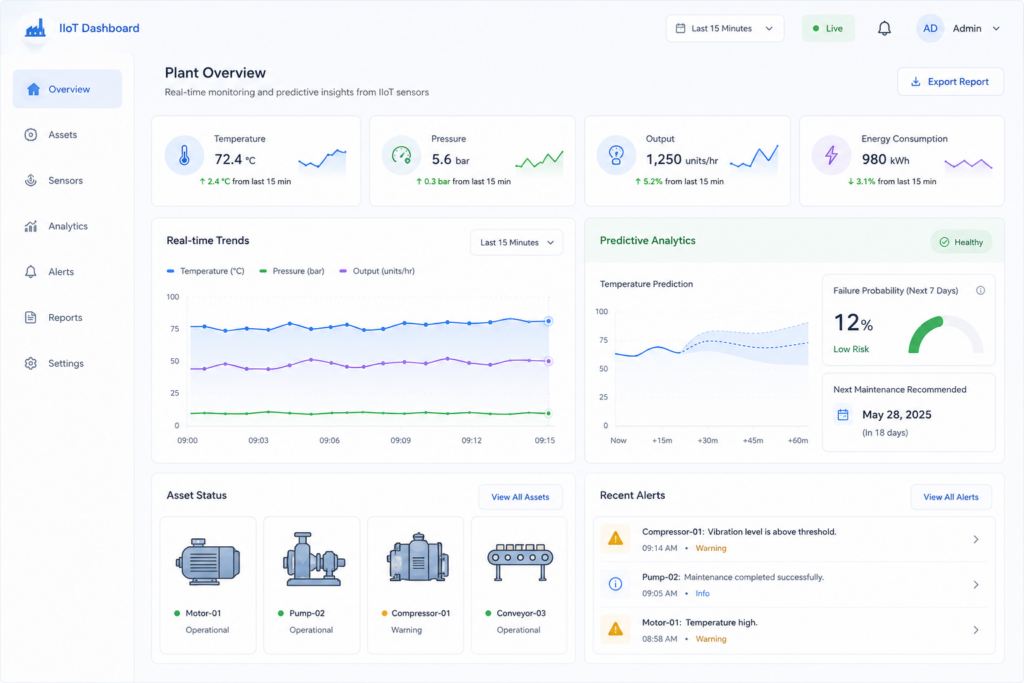This screenshot has height=683, width=1024.
Task: Click the May 28, 2025 maintenance date
Action: pos(897,415)
